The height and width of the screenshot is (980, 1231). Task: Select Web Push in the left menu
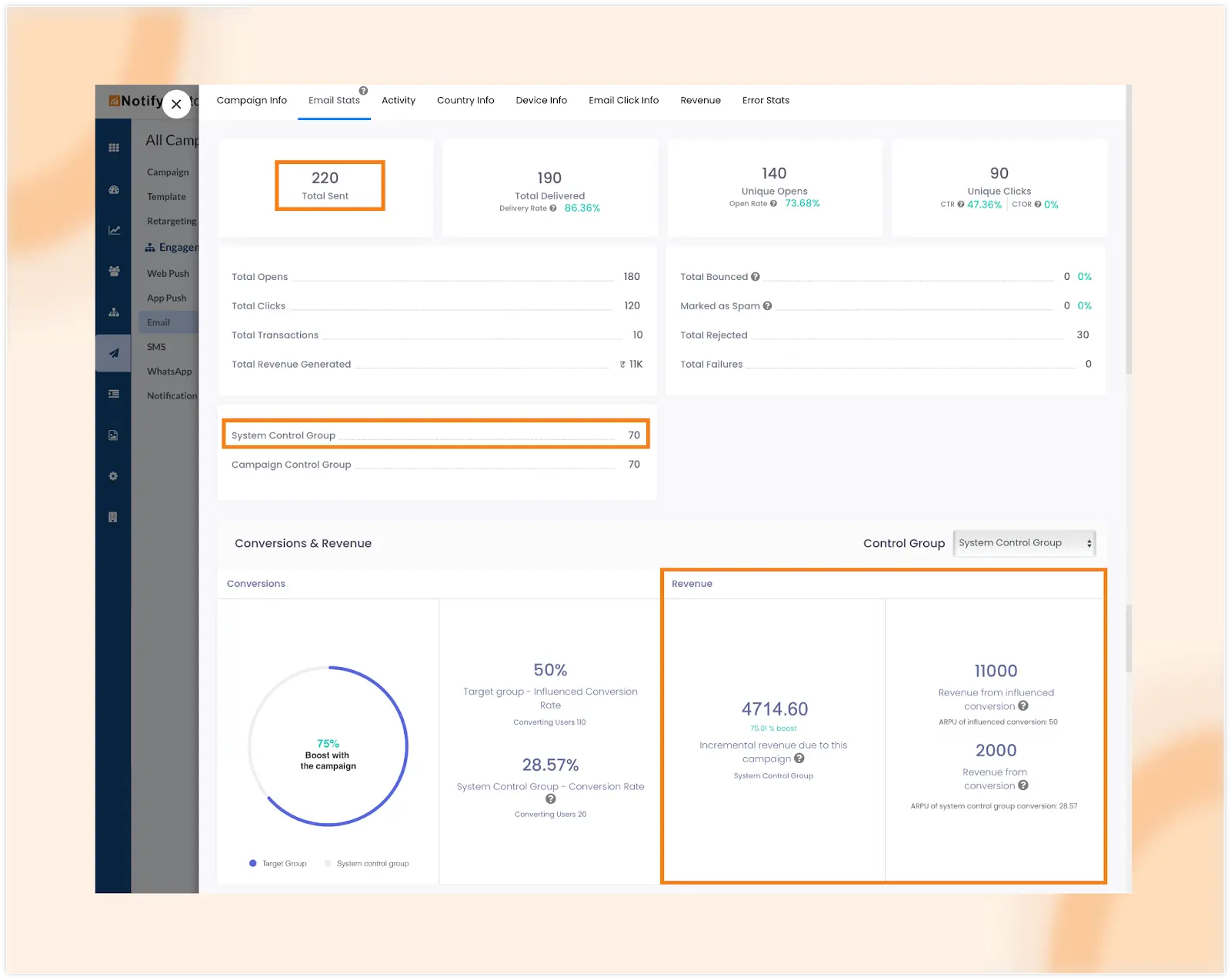[x=168, y=274]
